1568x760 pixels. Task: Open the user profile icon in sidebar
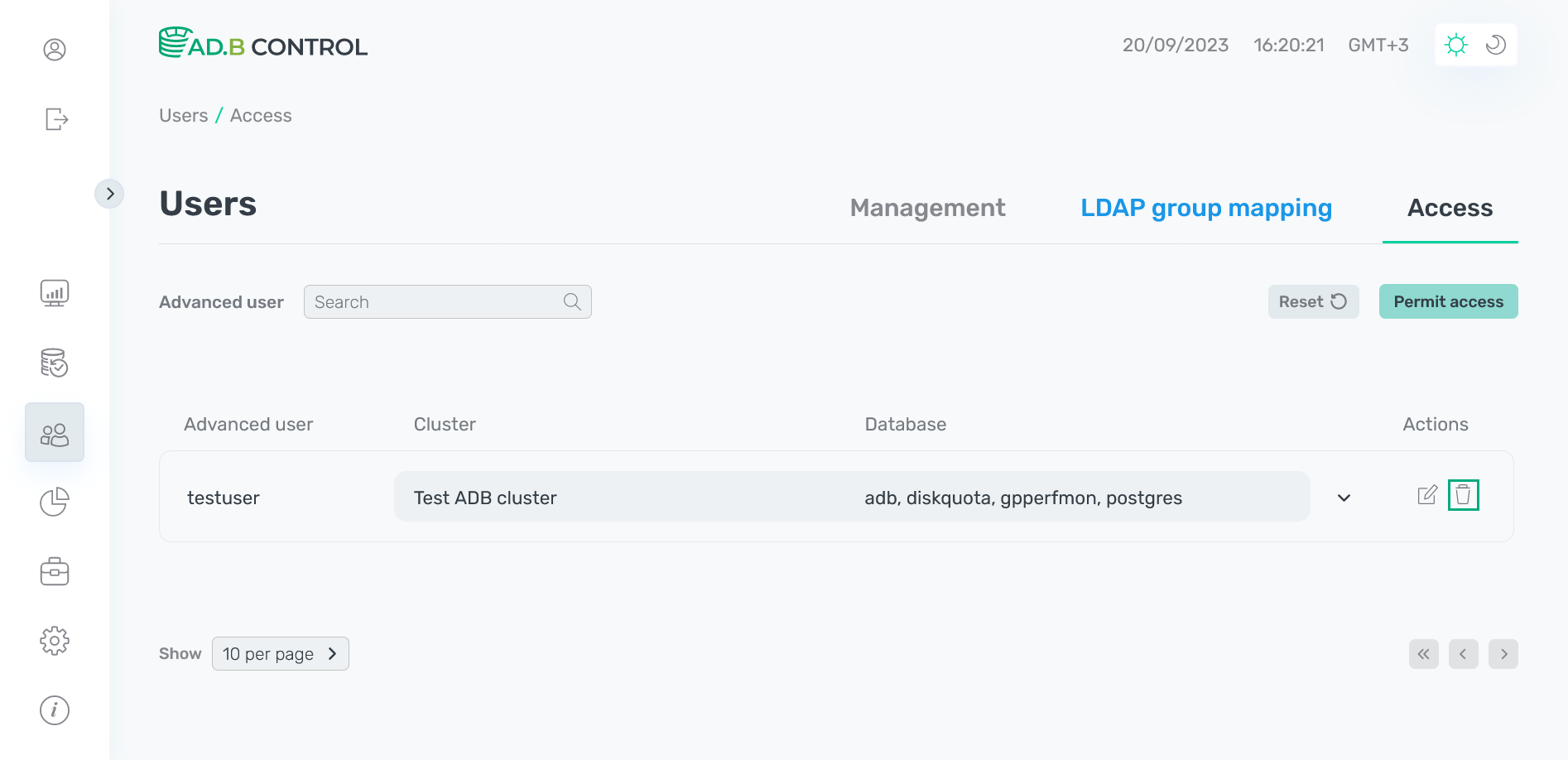55,50
